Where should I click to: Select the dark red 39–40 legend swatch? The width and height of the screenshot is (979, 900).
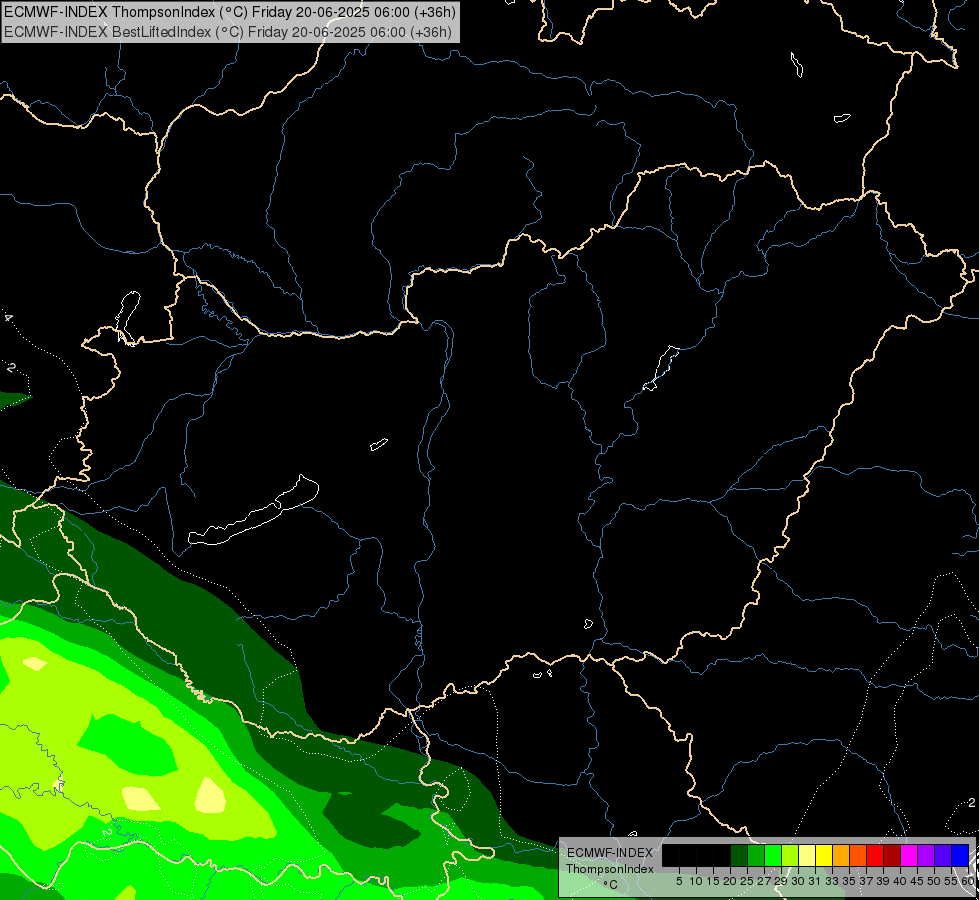[892, 855]
